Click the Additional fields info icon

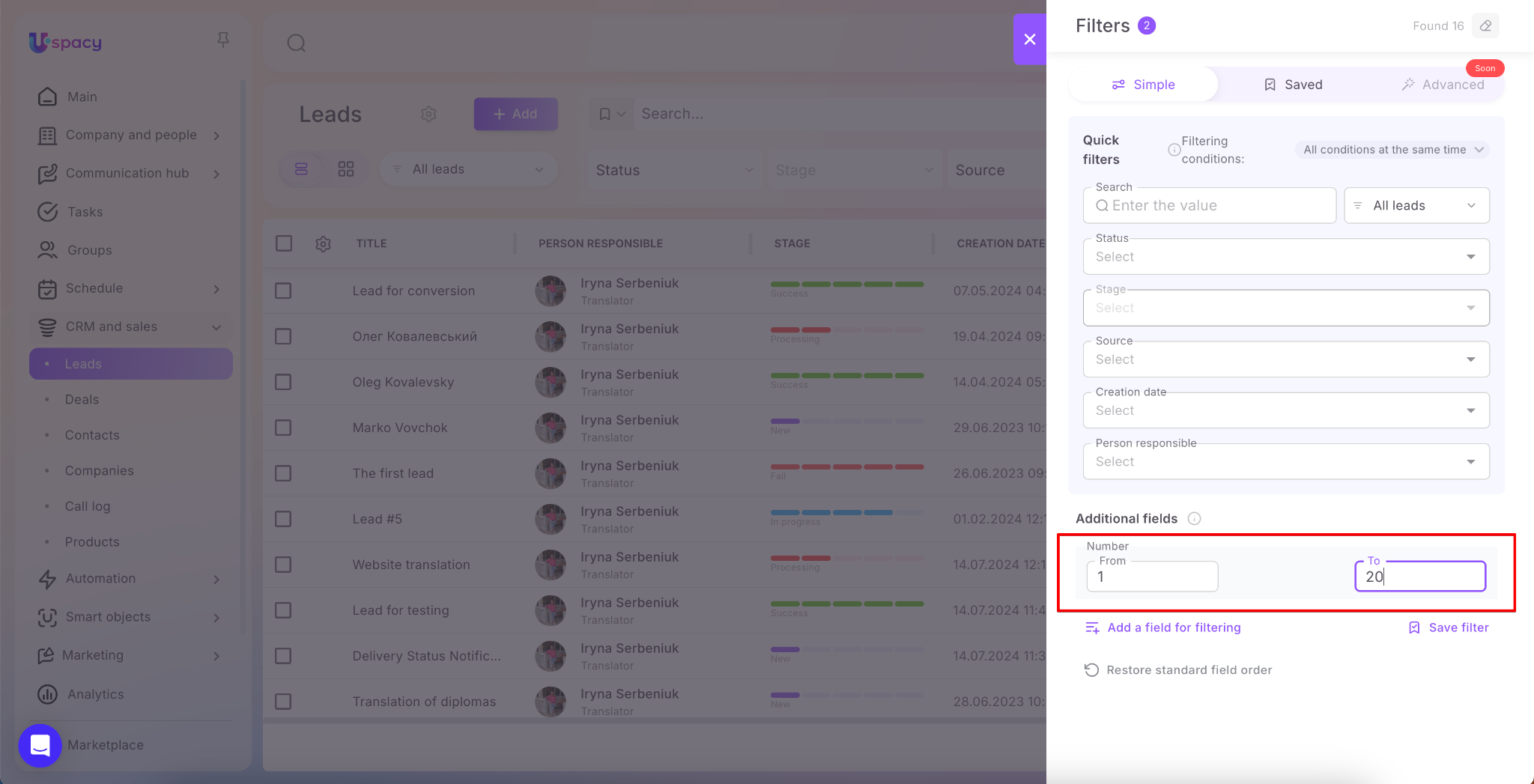coord(1195,519)
